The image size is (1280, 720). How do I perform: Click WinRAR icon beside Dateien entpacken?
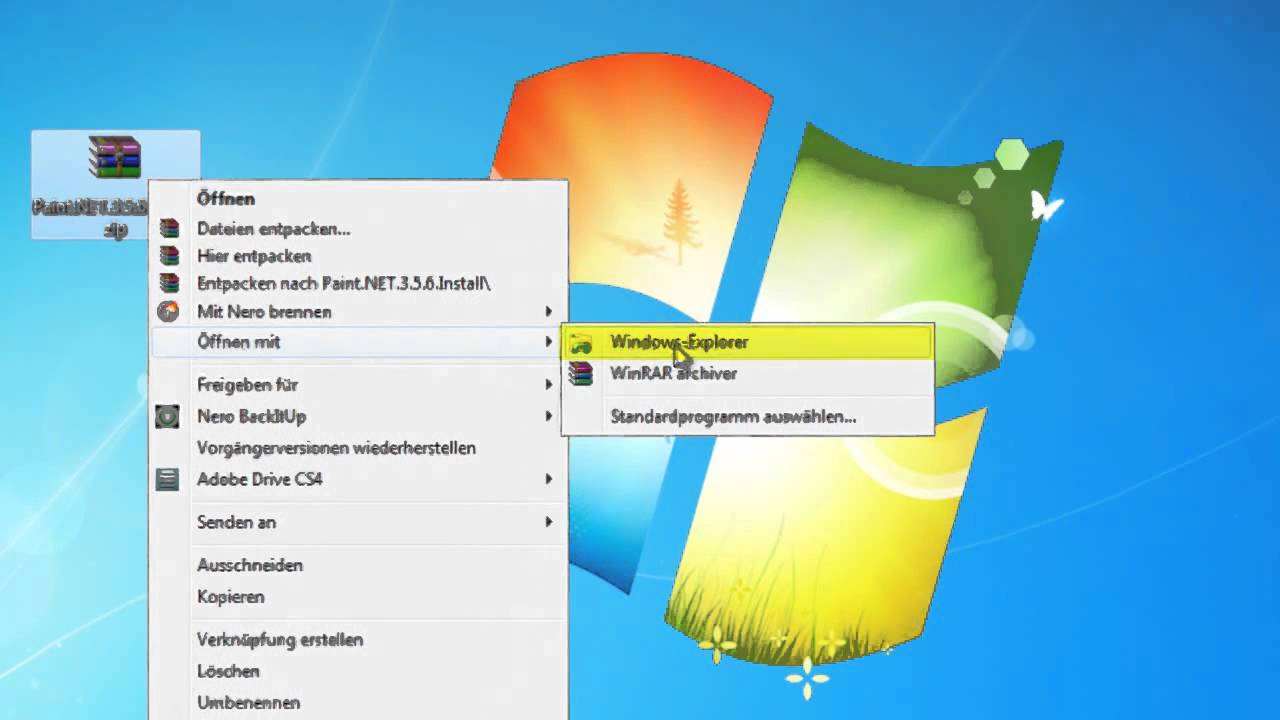(x=169, y=229)
